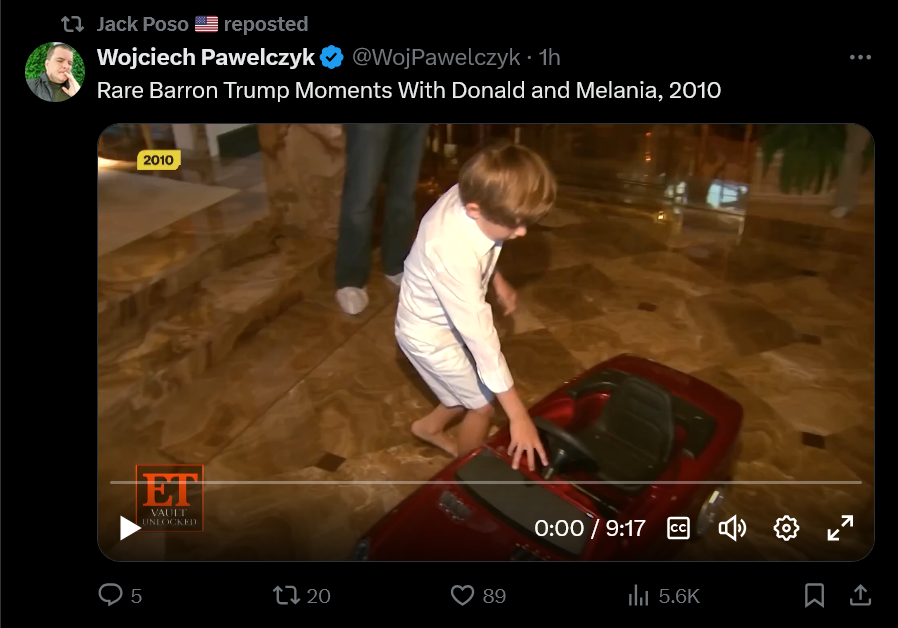Image resolution: width=898 pixels, height=628 pixels.
Task: Repost this tweet with the retweet icon
Action: 286,595
